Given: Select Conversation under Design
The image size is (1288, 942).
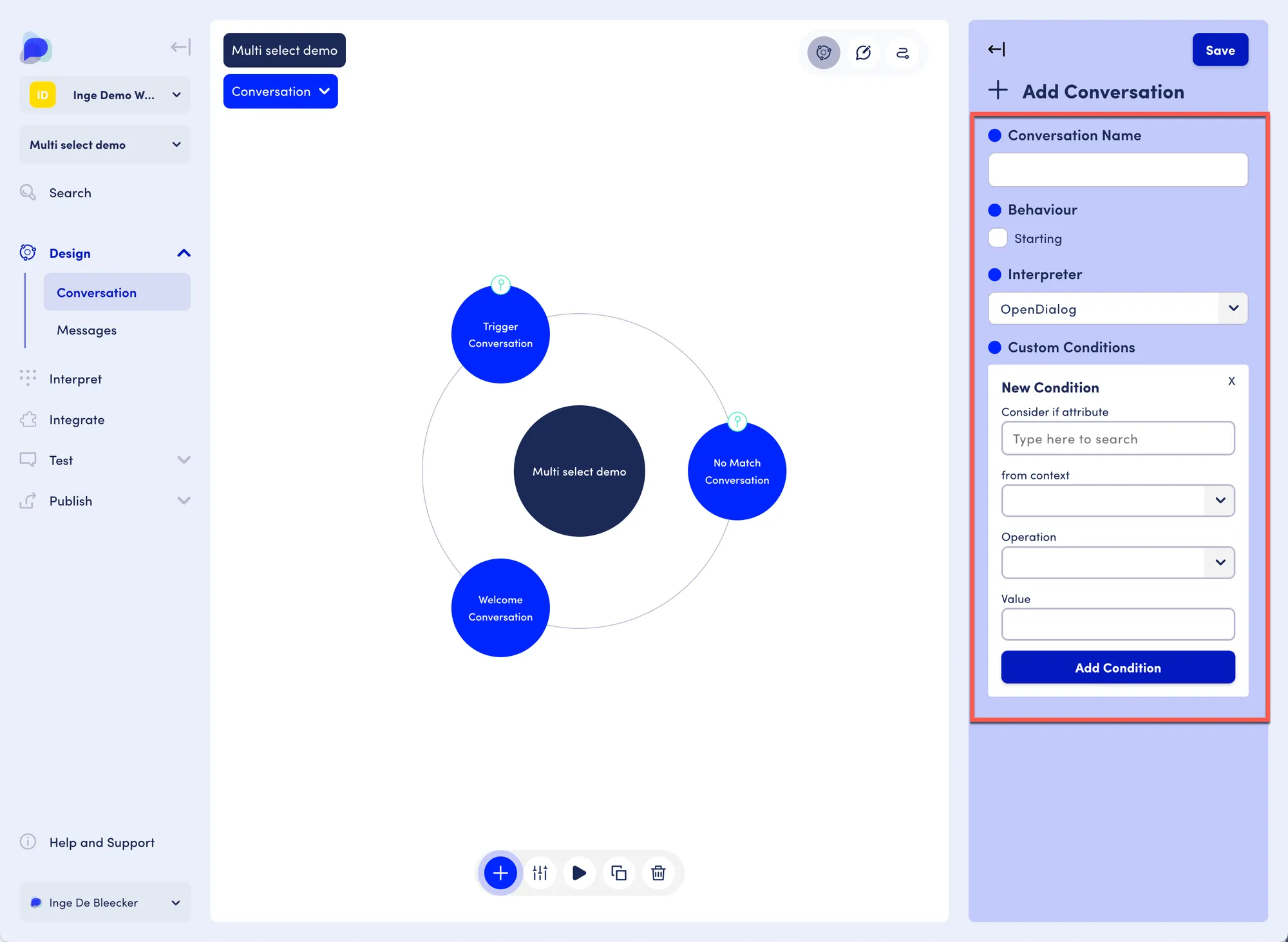Looking at the screenshot, I should click(x=117, y=293).
